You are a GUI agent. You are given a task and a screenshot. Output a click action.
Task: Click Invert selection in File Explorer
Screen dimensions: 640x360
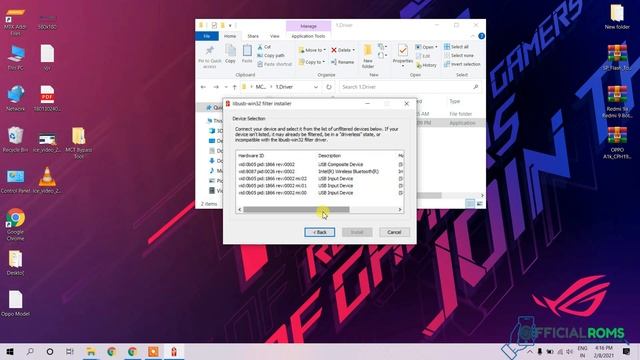[462, 64]
